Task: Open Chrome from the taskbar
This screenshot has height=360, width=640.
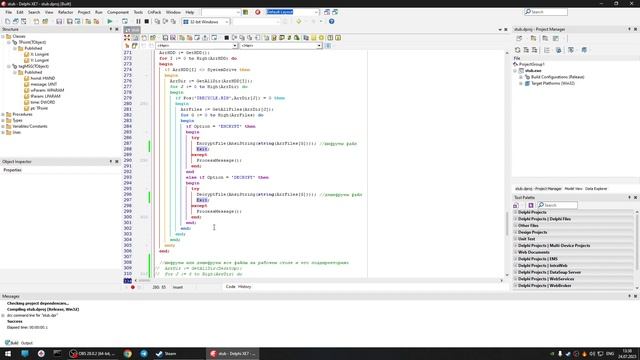Action: click(x=128, y=353)
